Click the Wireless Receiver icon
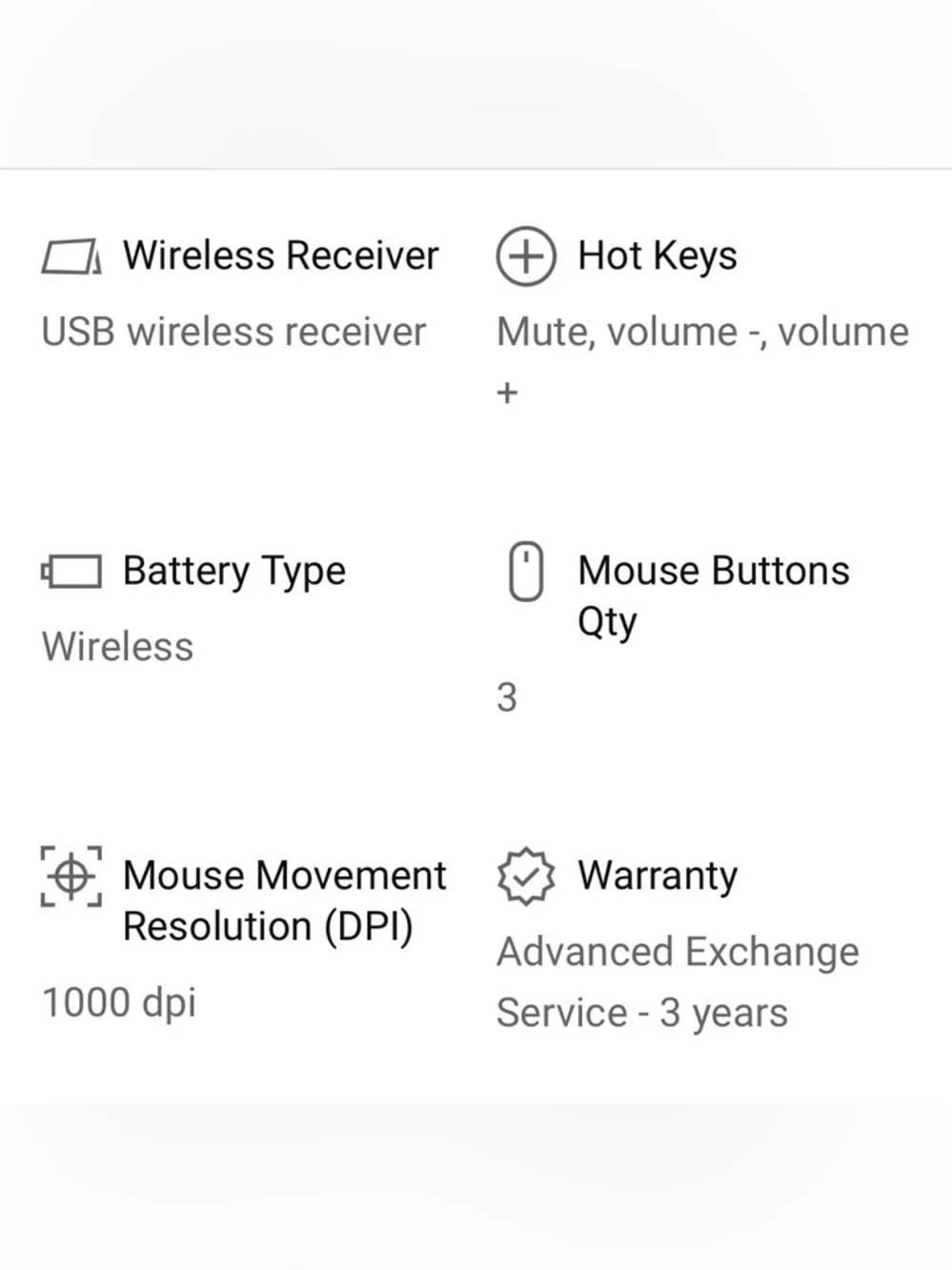Image resolution: width=952 pixels, height=1270 pixels. click(x=71, y=256)
